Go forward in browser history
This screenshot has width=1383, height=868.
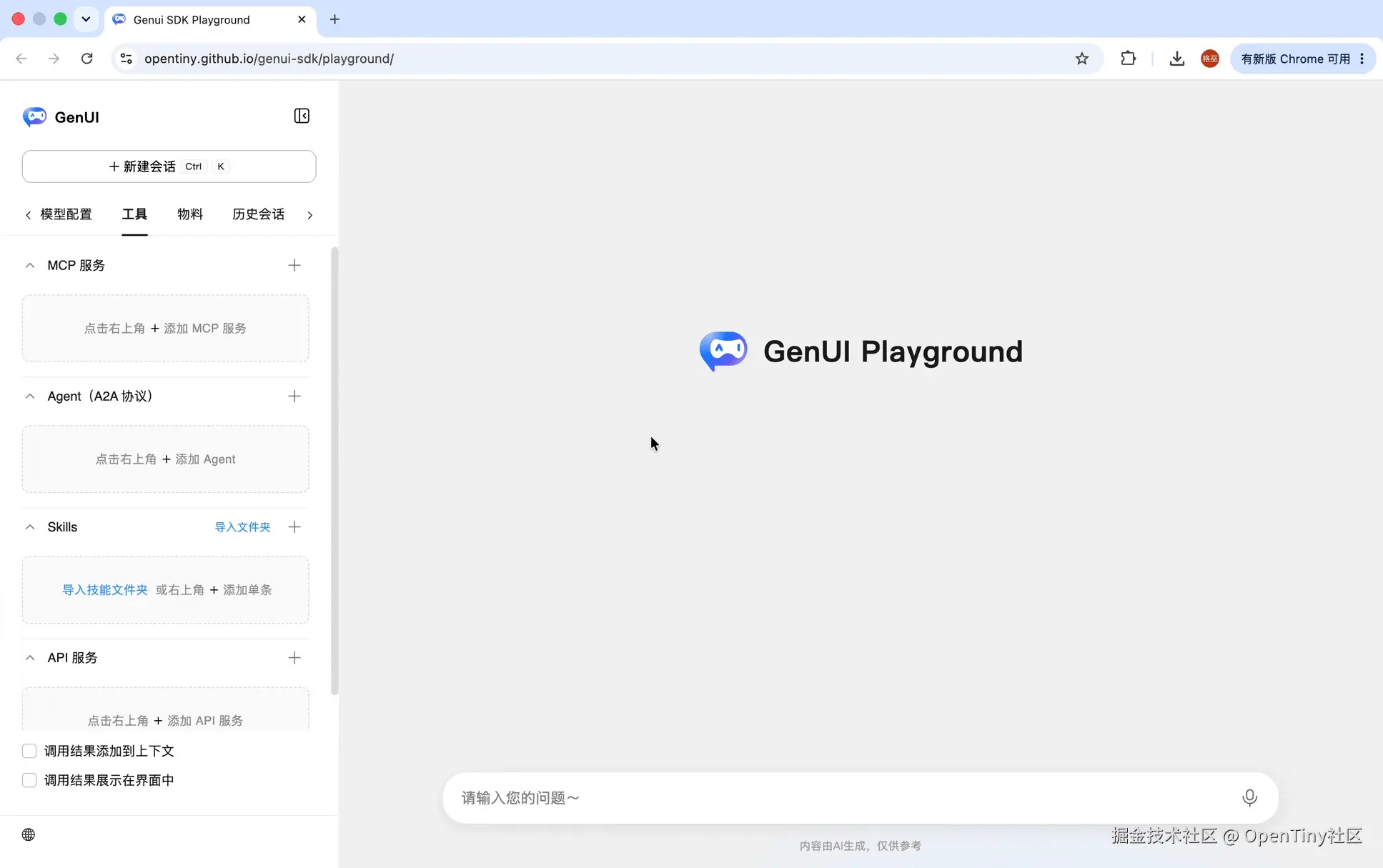click(54, 59)
